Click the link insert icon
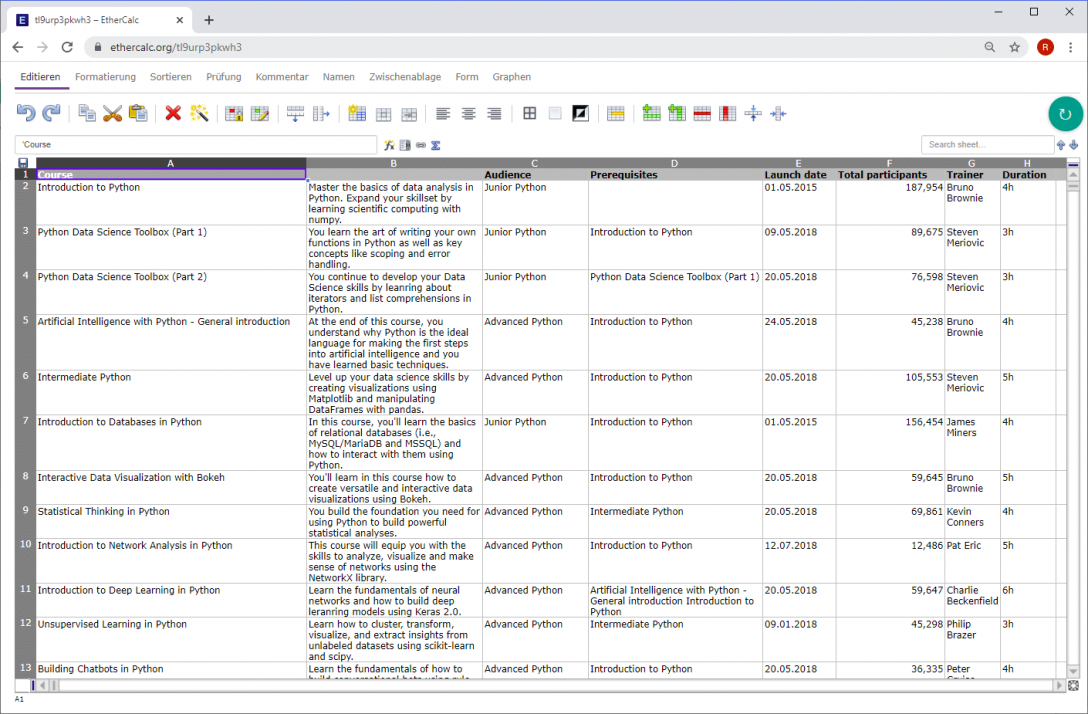Image resolution: width=1088 pixels, height=714 pixels. 420,145
